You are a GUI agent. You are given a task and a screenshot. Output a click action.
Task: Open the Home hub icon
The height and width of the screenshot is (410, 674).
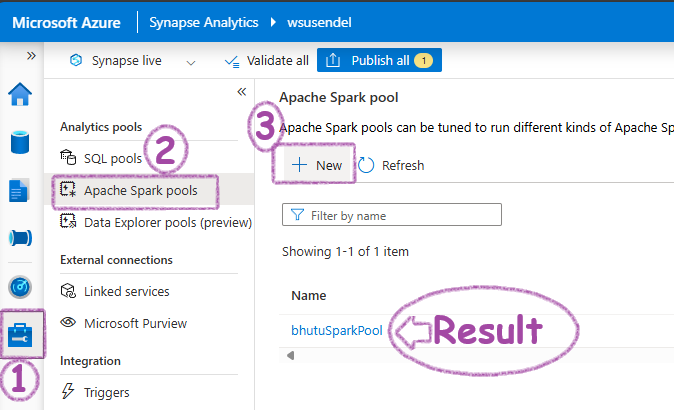(20, 94)
